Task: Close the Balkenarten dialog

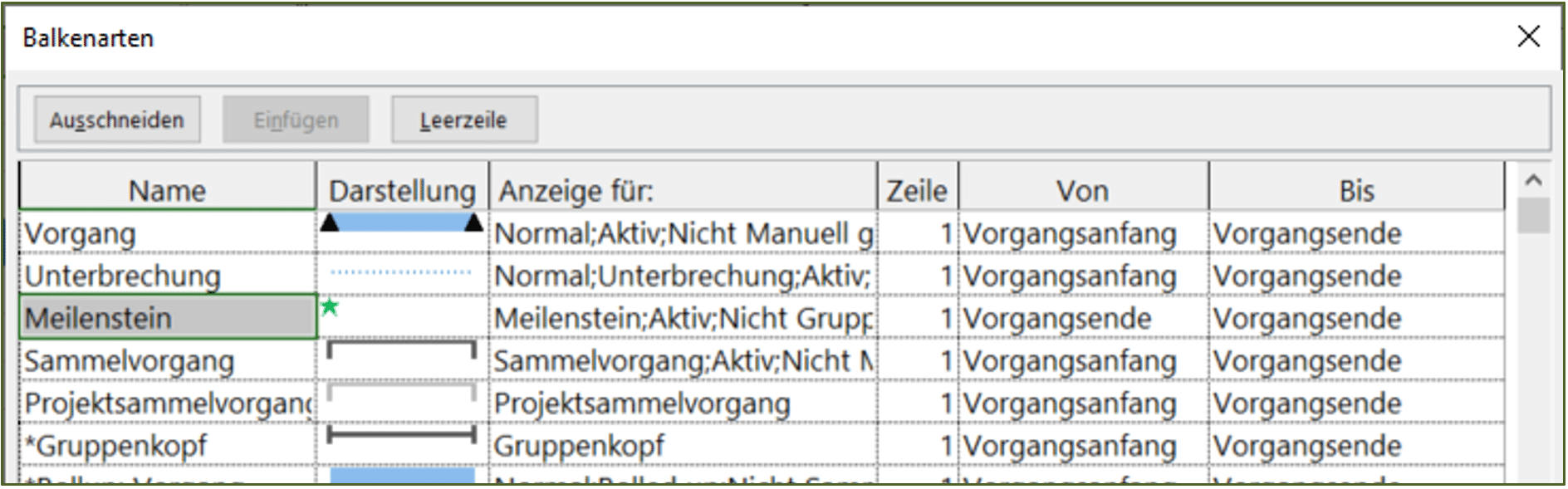Action: [x=1529, y=37]
